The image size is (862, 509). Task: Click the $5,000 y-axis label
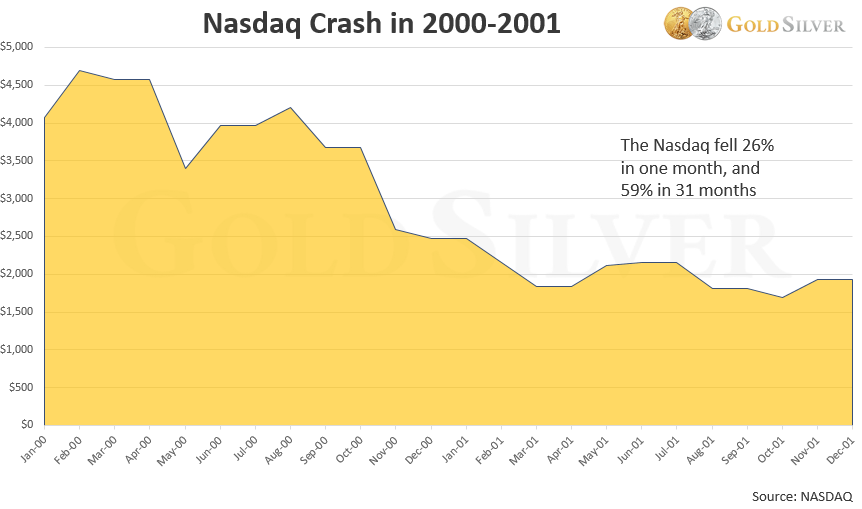click(17, 47)
